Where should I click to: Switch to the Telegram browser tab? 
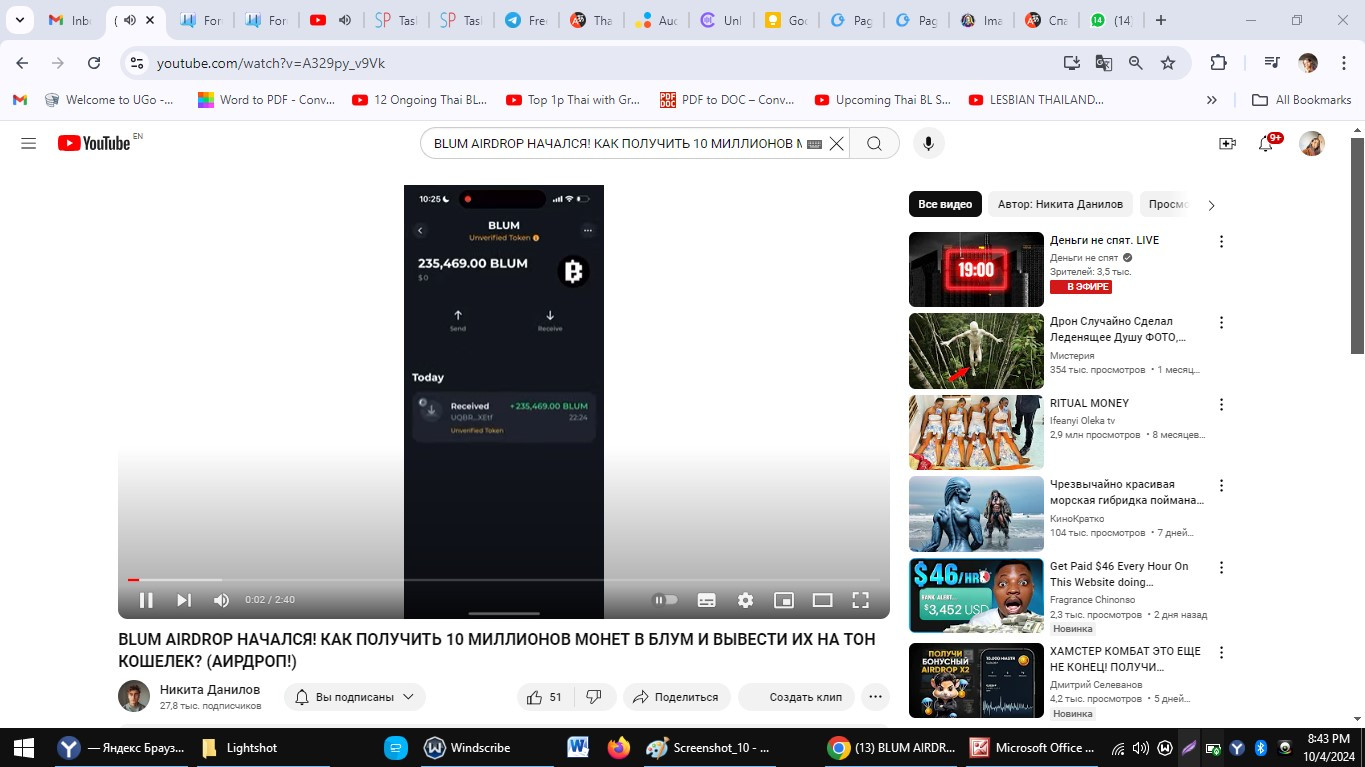[x=527, y=20]
